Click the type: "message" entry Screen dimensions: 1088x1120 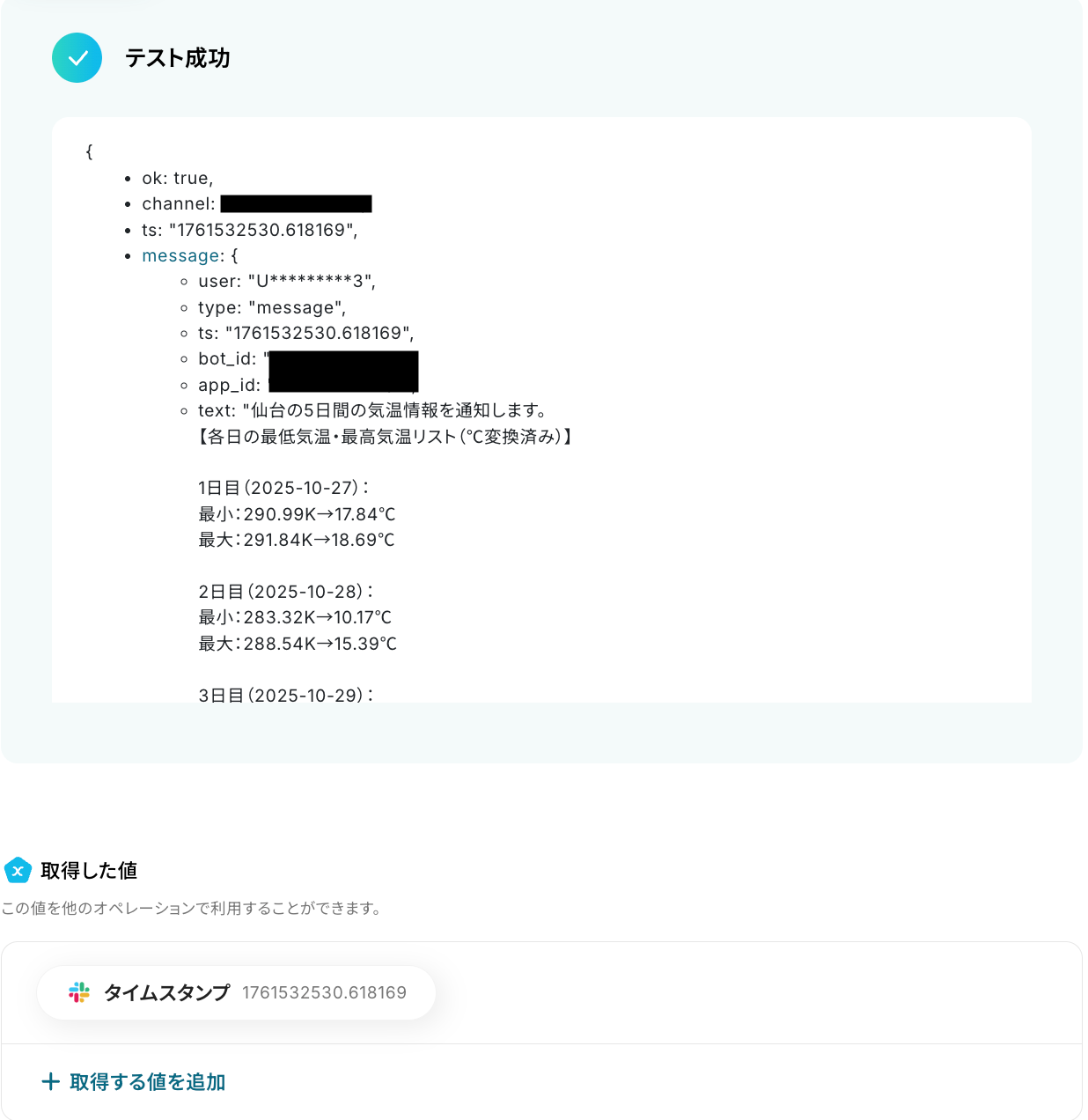pos(272,307)
